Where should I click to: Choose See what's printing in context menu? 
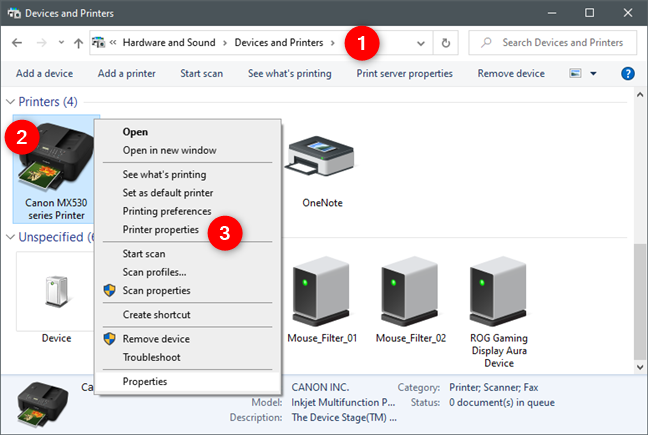point(188,174)
